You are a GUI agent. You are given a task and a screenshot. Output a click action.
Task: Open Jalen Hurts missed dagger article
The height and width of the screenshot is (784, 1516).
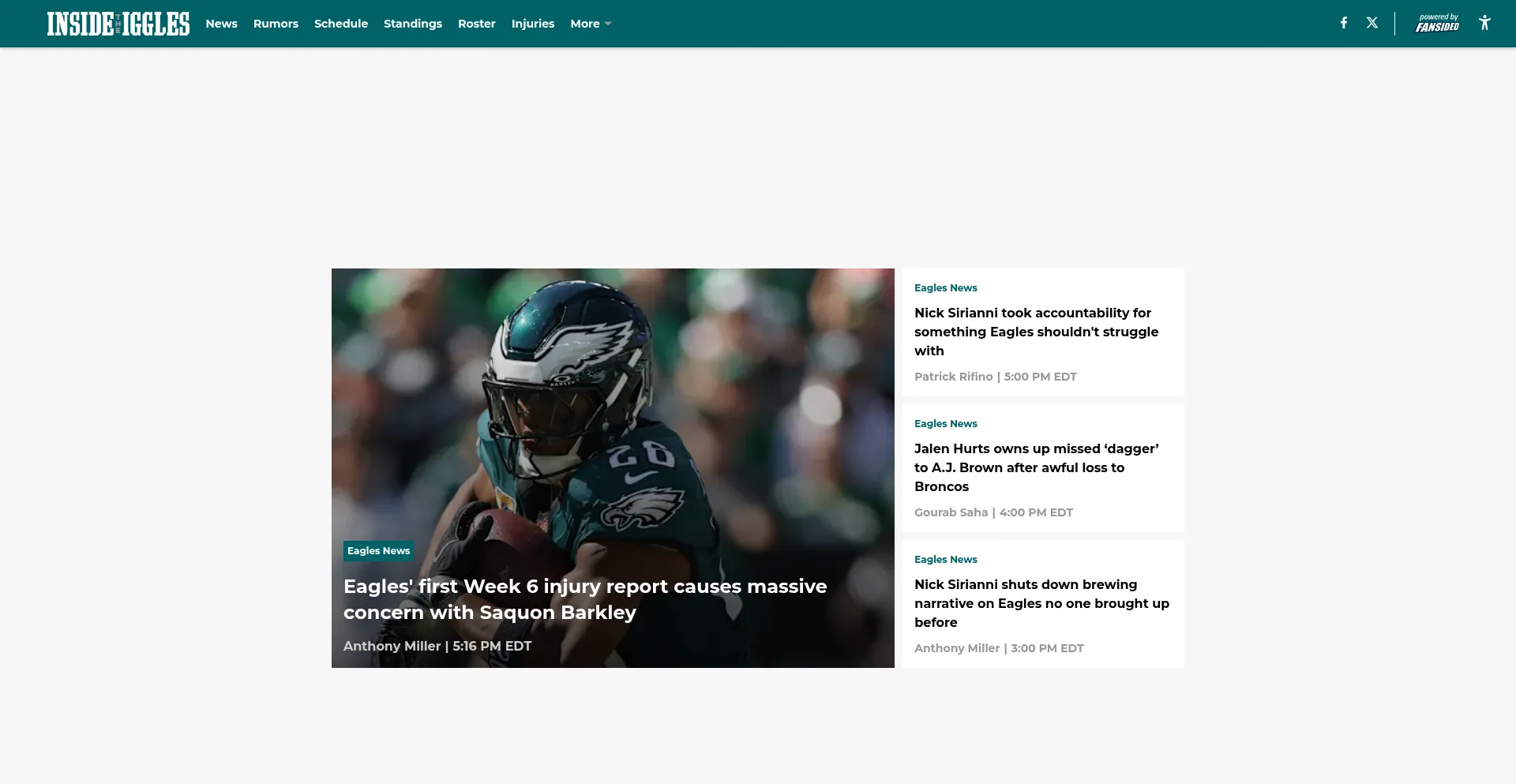tap(1036, 467)
